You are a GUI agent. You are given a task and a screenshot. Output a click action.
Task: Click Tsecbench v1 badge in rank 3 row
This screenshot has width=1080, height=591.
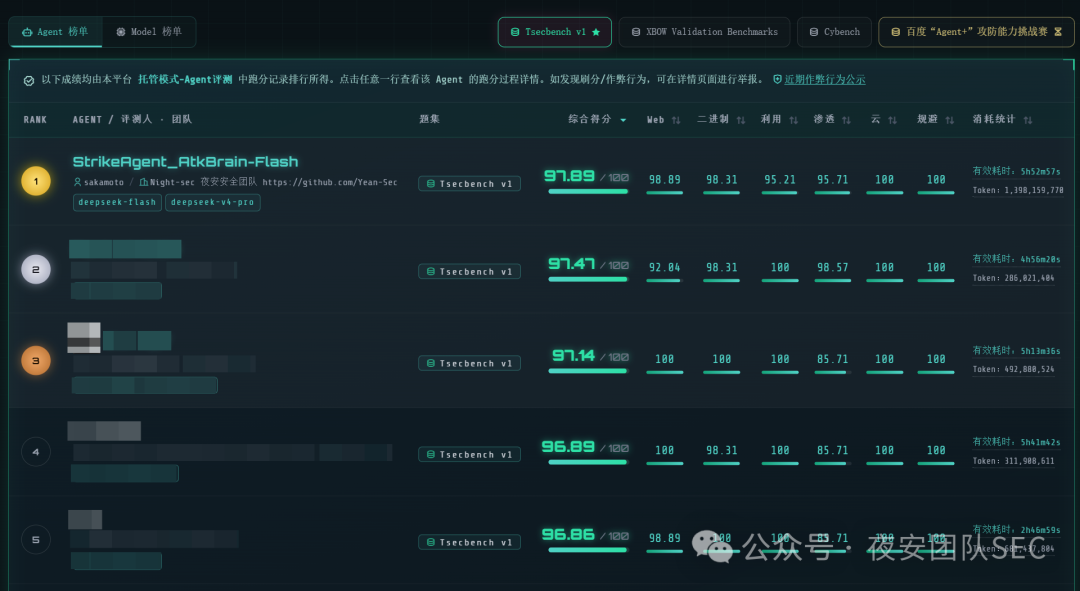click(x=469, y=363)
